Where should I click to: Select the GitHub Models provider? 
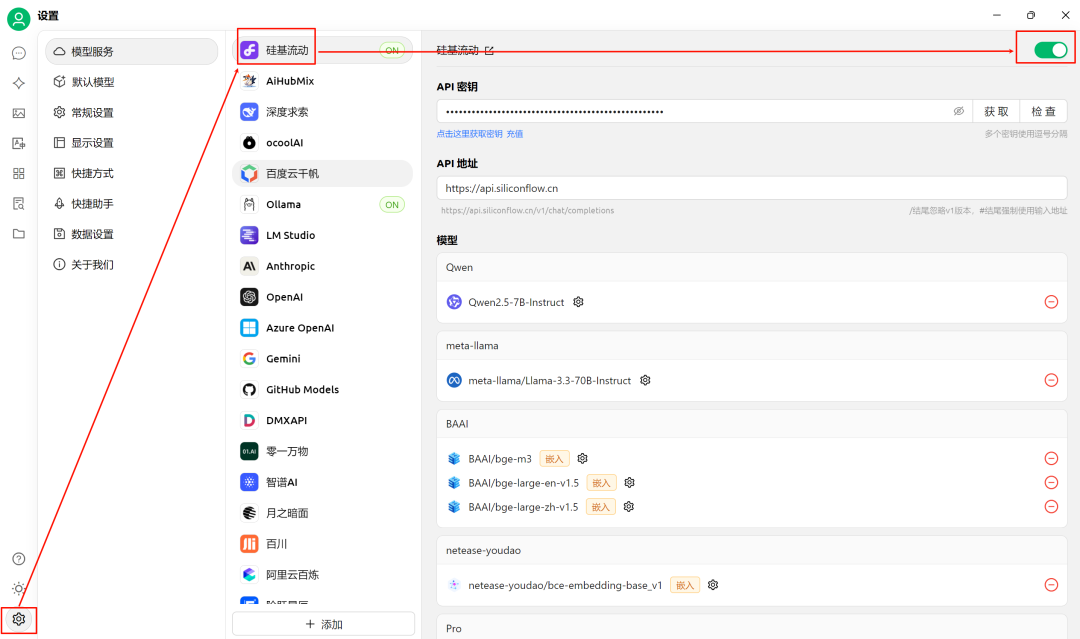[322, 390]
